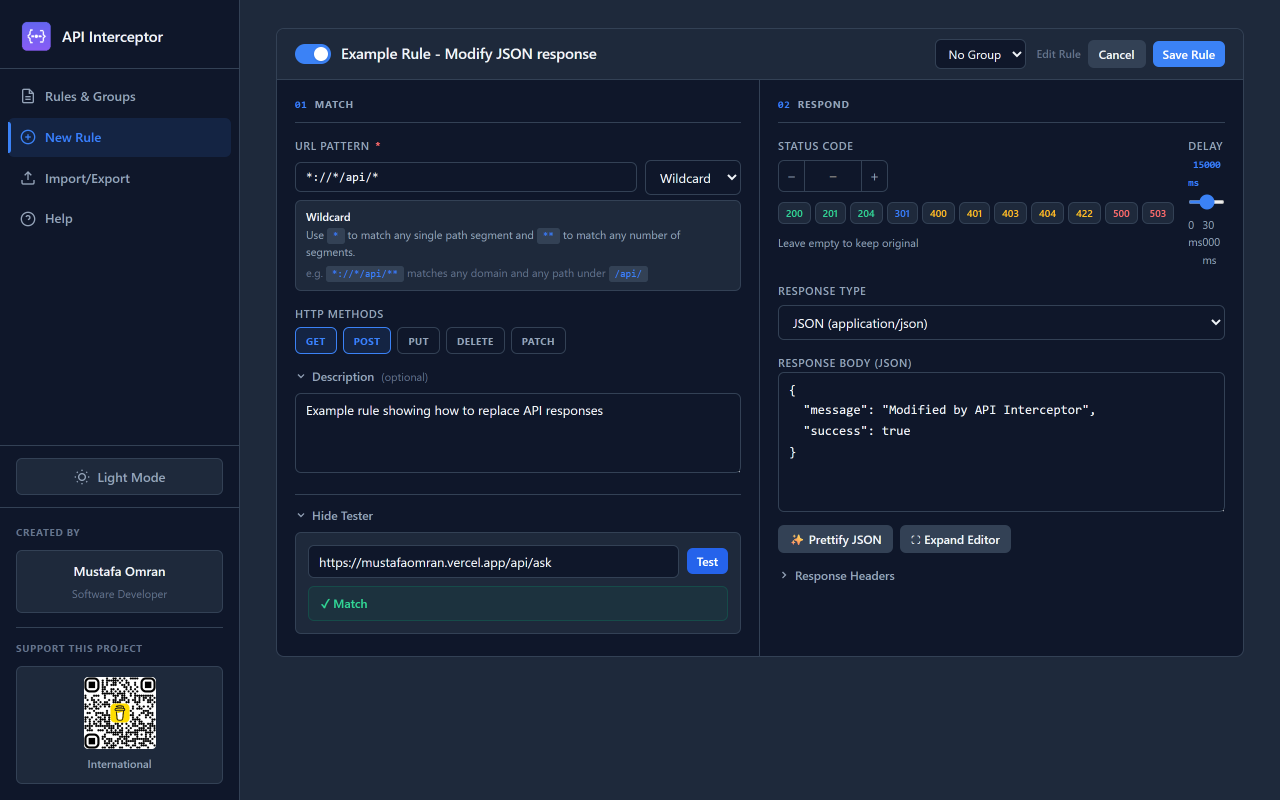Click the sparkle icon on Prettify JSON
The width and height of the screenshot is (1280, 800).
click(x=797, y=540)
